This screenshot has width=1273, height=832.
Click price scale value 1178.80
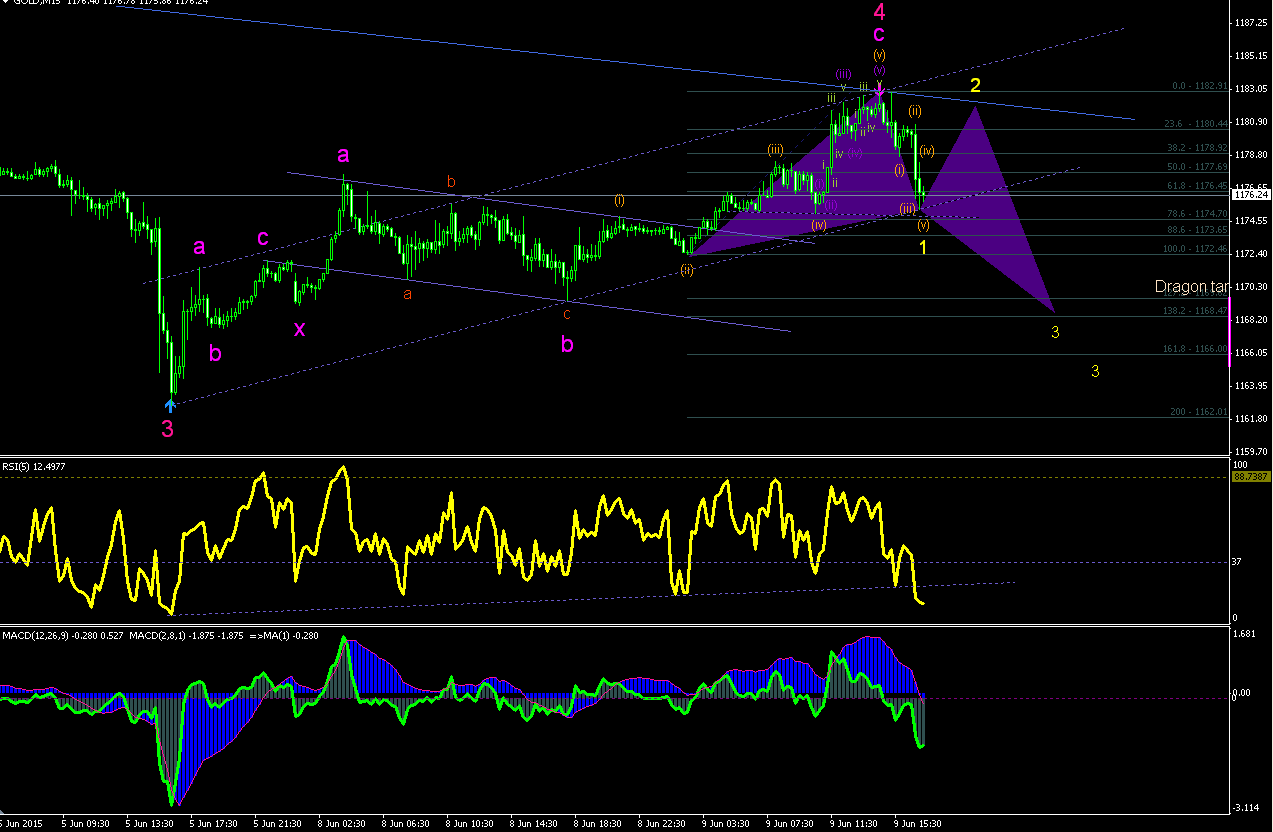(1253, 154)
